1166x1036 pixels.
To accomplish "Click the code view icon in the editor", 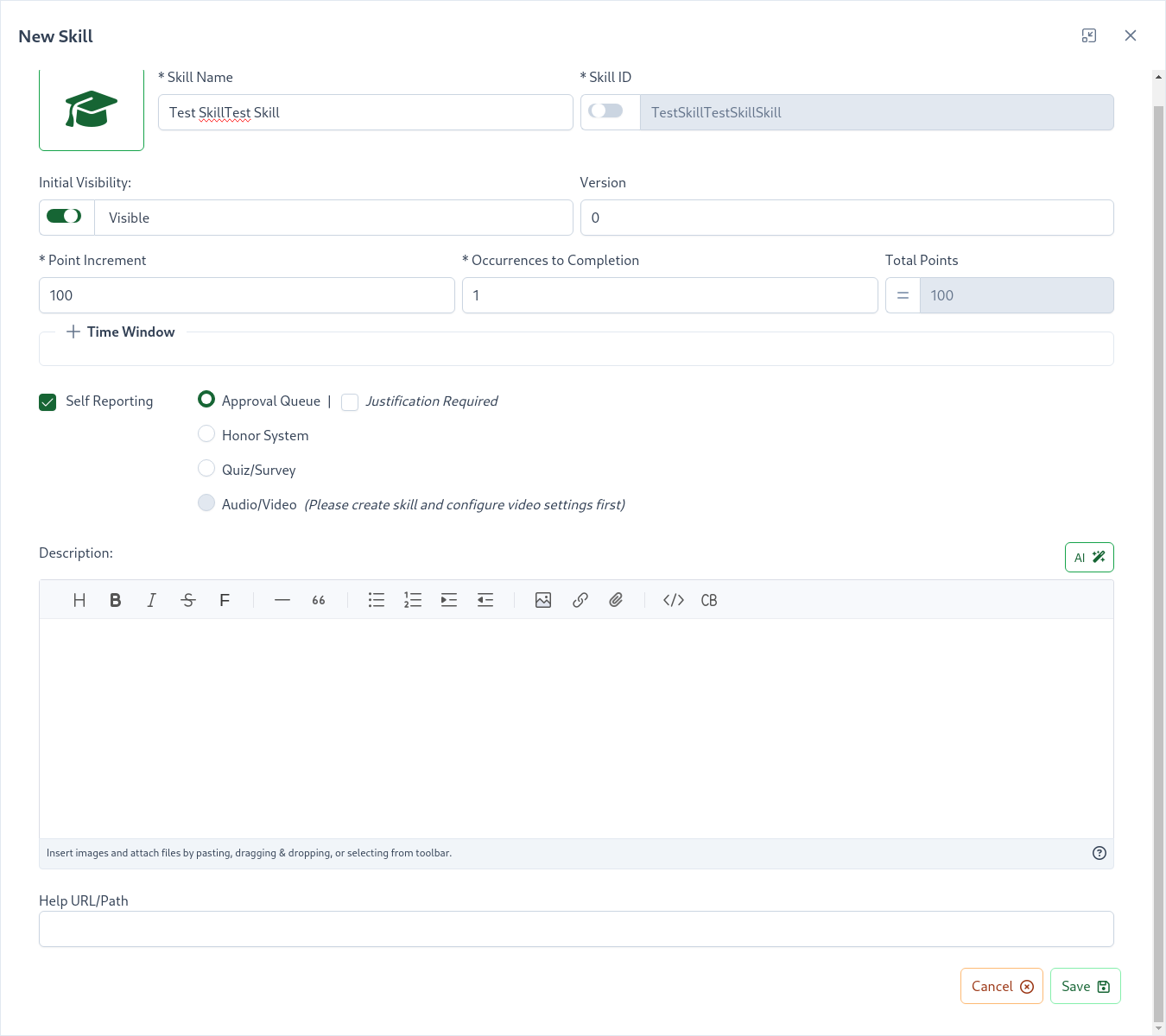I will click(673, 599).
